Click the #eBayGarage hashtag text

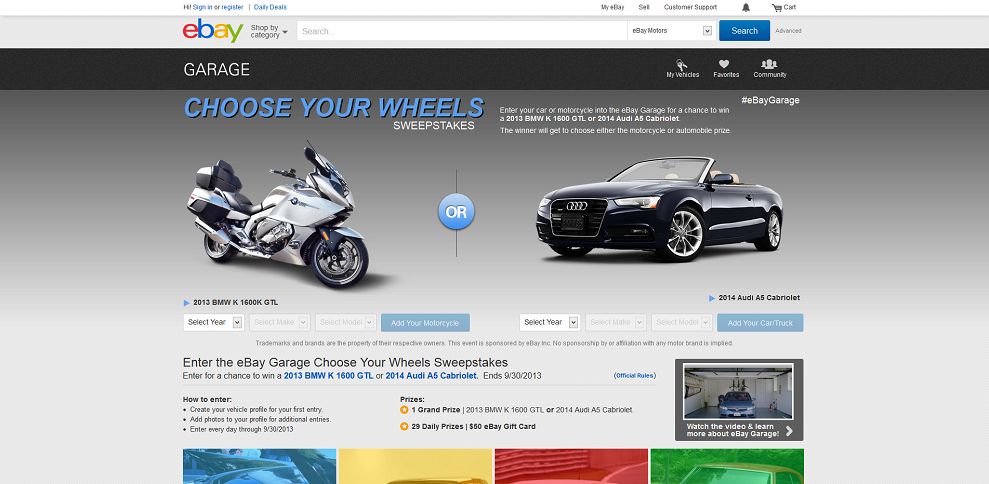(x=770, y=100)
